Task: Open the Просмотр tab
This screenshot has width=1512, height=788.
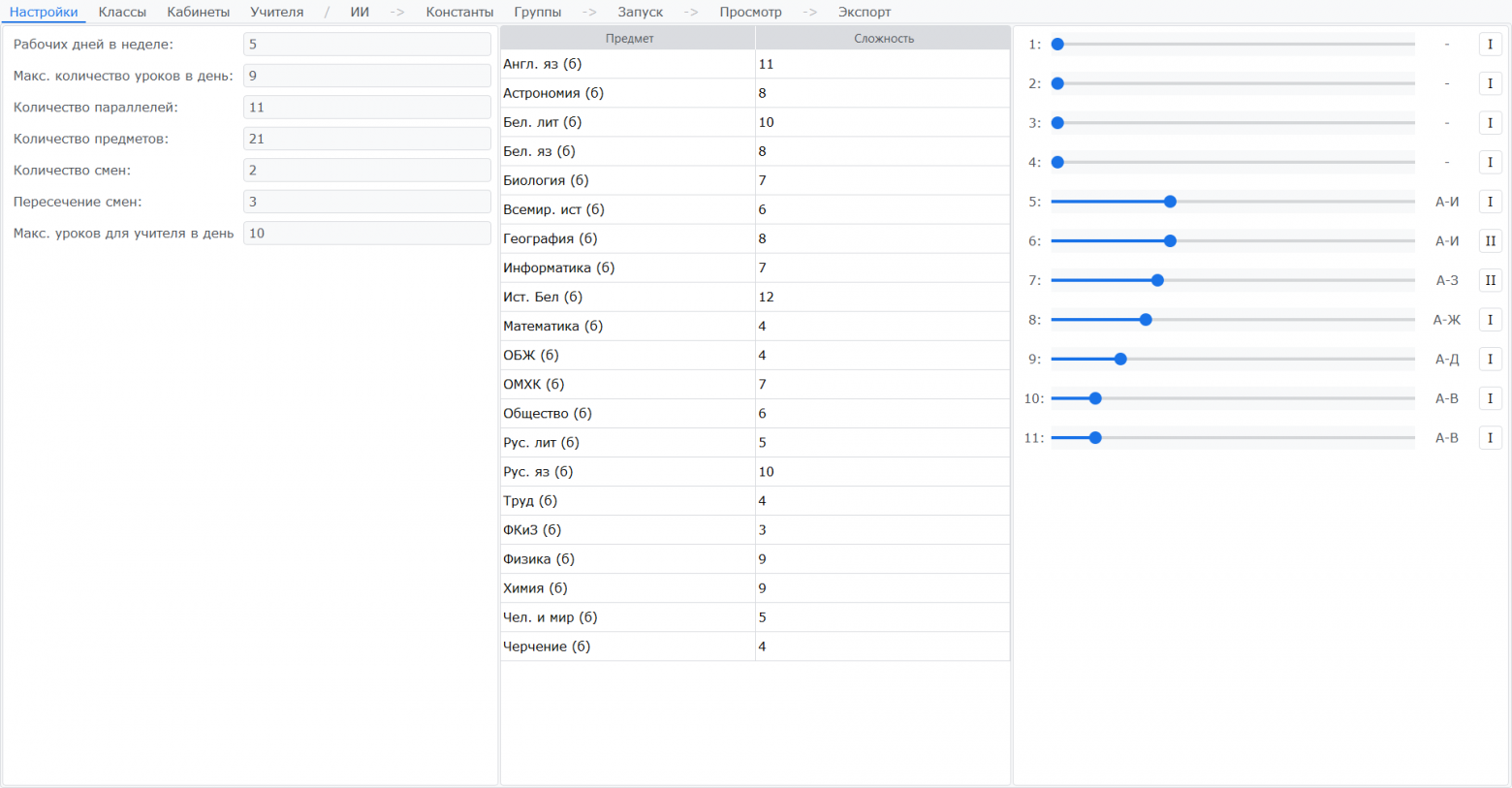Action: (750, 12)
